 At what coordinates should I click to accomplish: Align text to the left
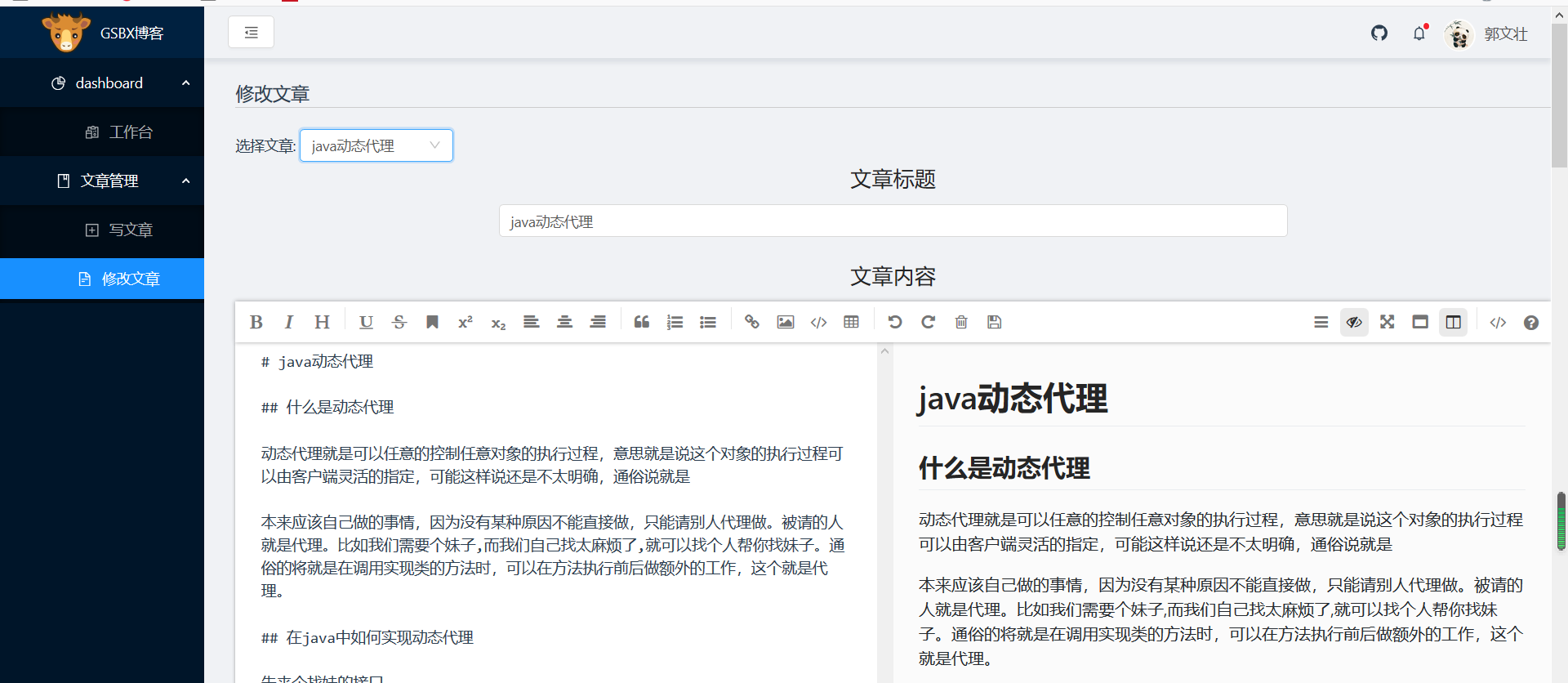[532, 322]
